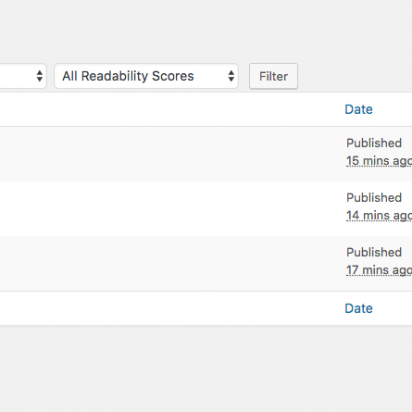
Task: Click the blank area of the table footer row
Action: coord(167,308)
